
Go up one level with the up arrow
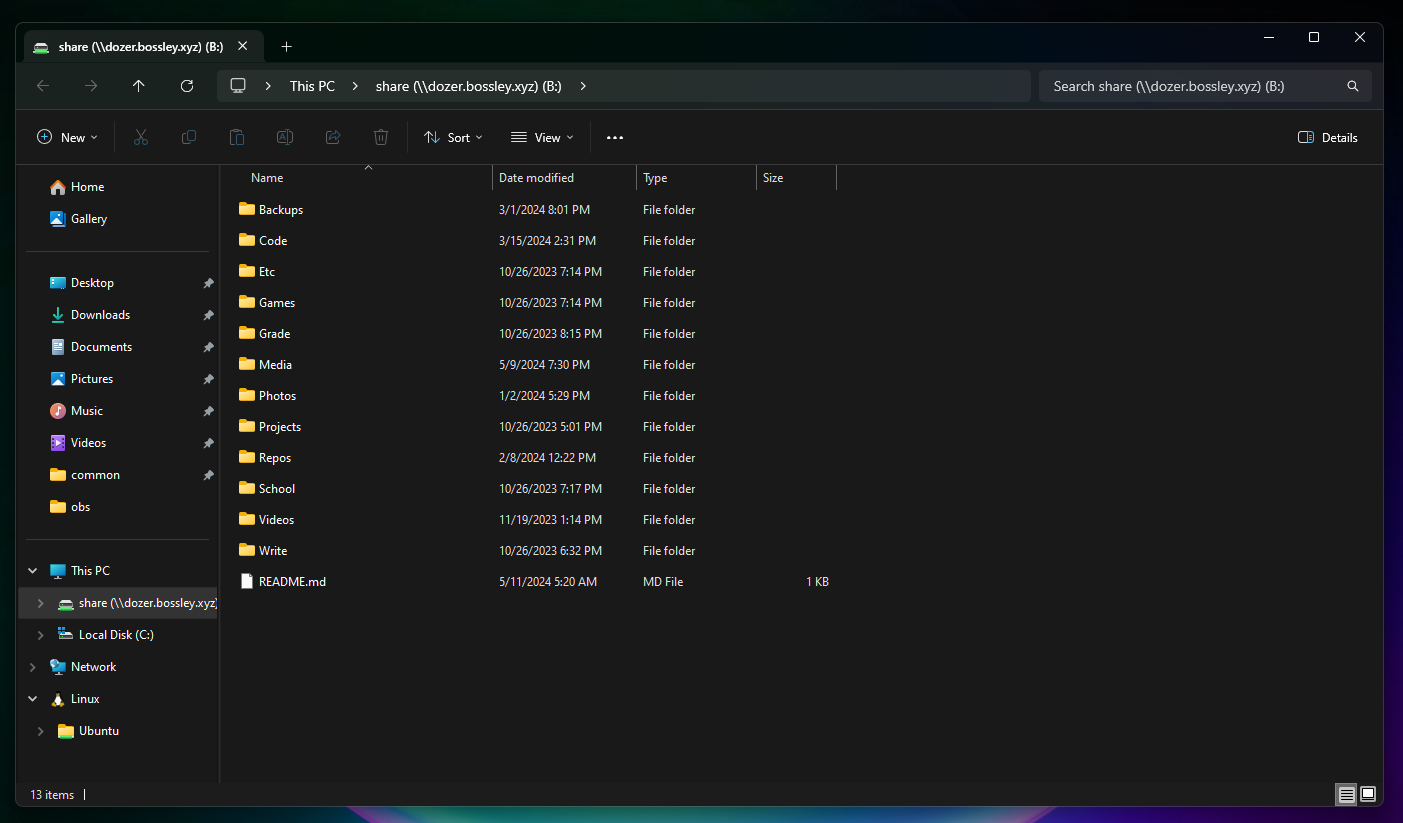tap(139, 86)
